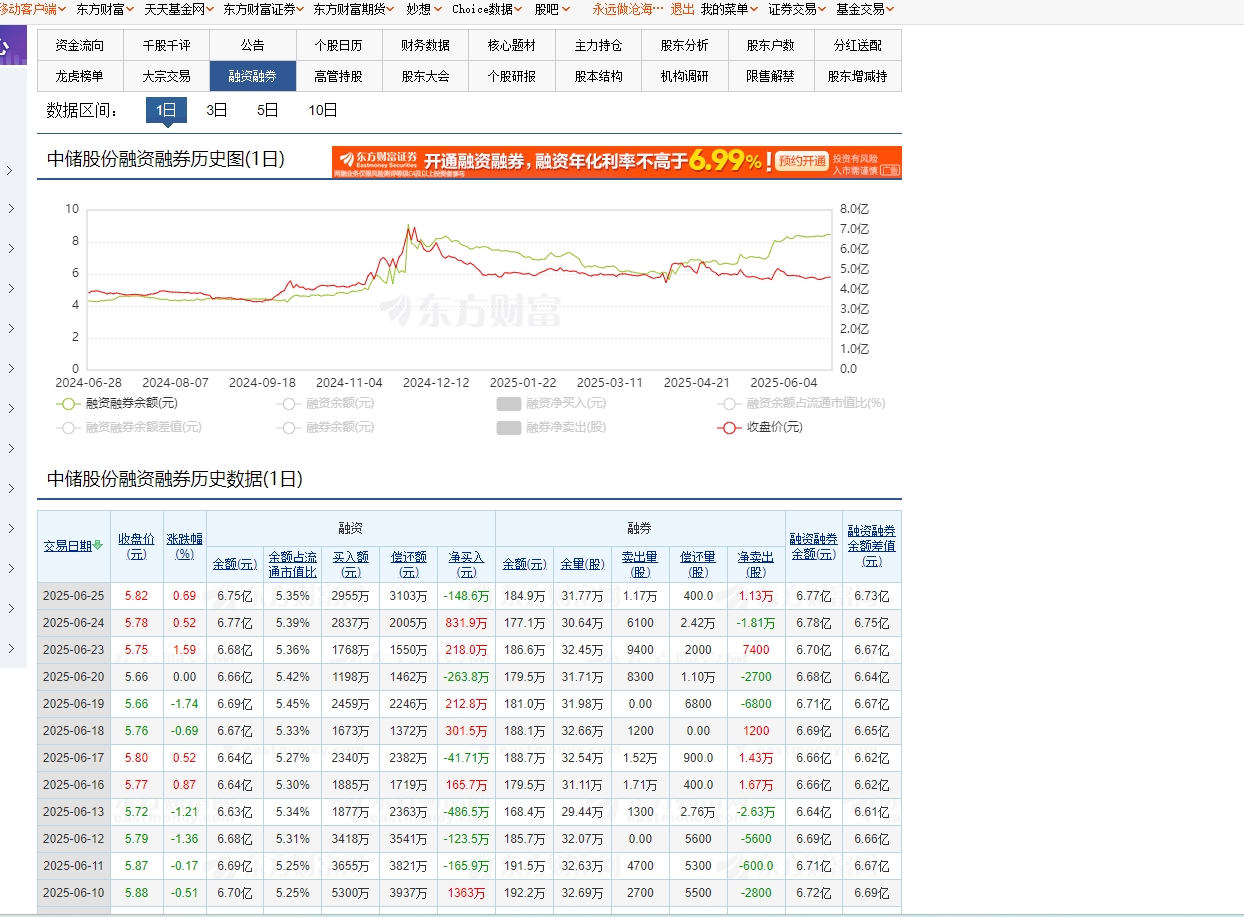The image size is (1244, 917).
Task: Expand the 天天基金网 top menu
Action: click(180, 9)
